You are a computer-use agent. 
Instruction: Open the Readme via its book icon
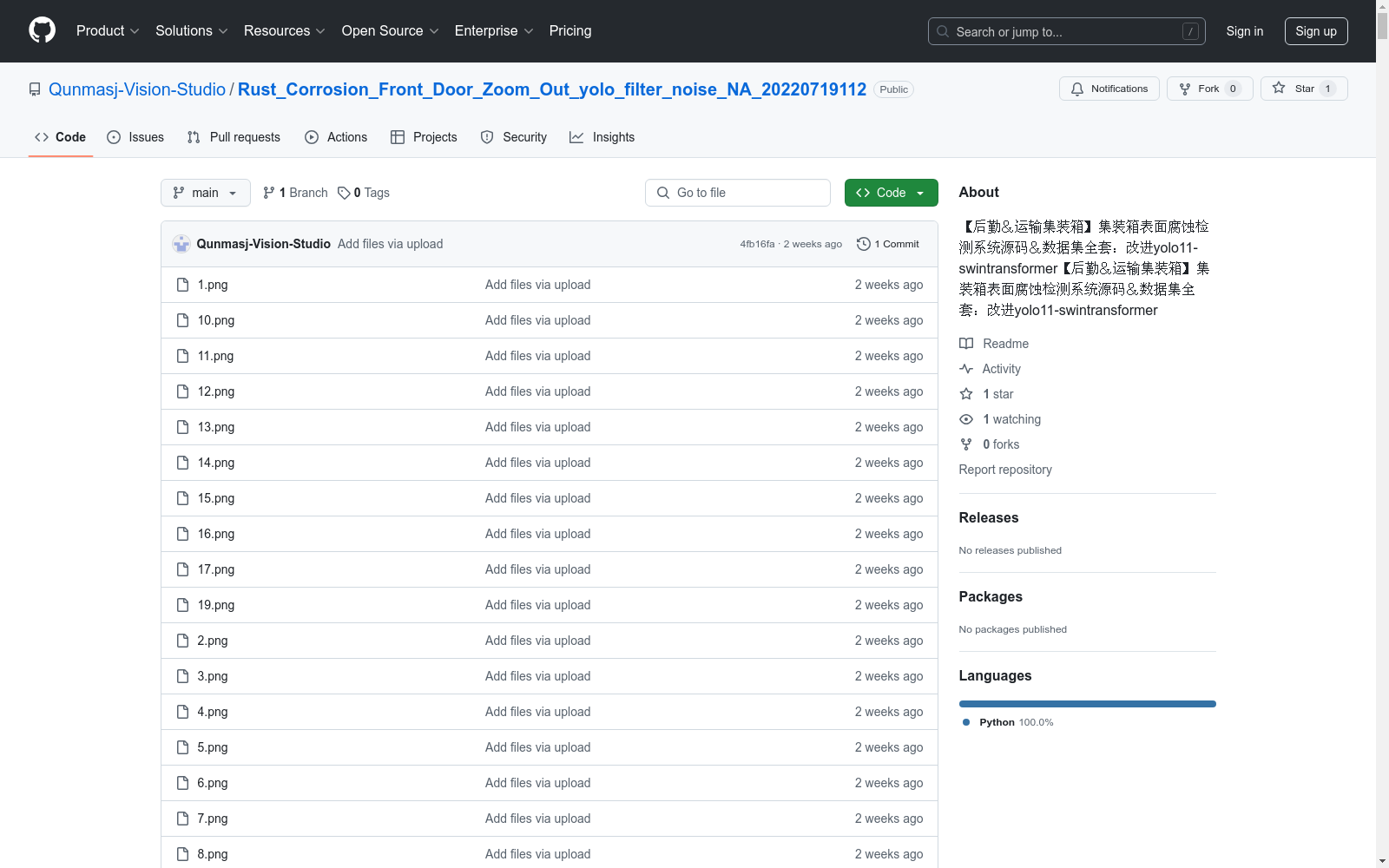pyautogui.click(x=966, y=343)
